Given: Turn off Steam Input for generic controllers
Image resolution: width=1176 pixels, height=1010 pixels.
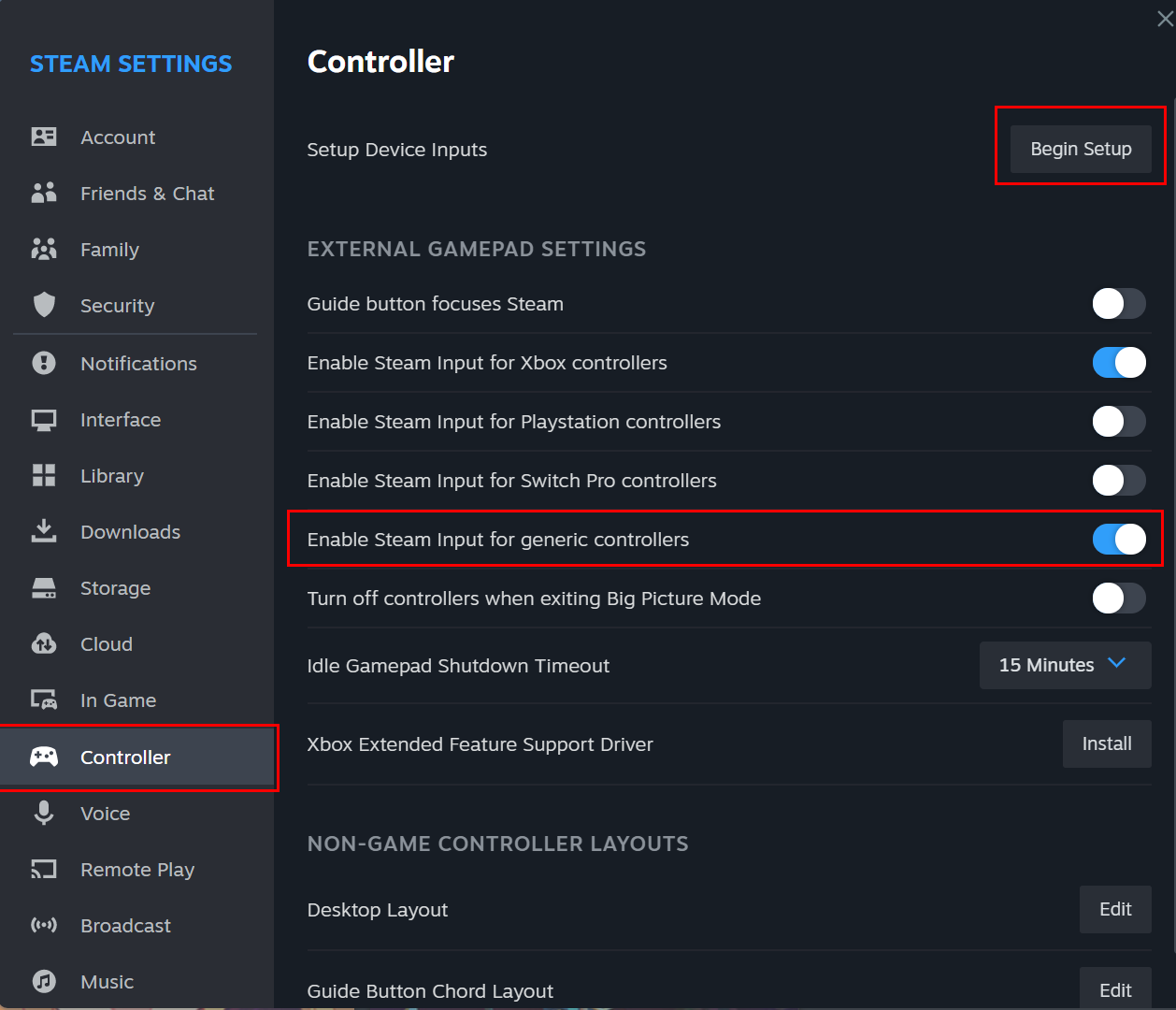Looking at the screenshot, I should (1118, 540).
